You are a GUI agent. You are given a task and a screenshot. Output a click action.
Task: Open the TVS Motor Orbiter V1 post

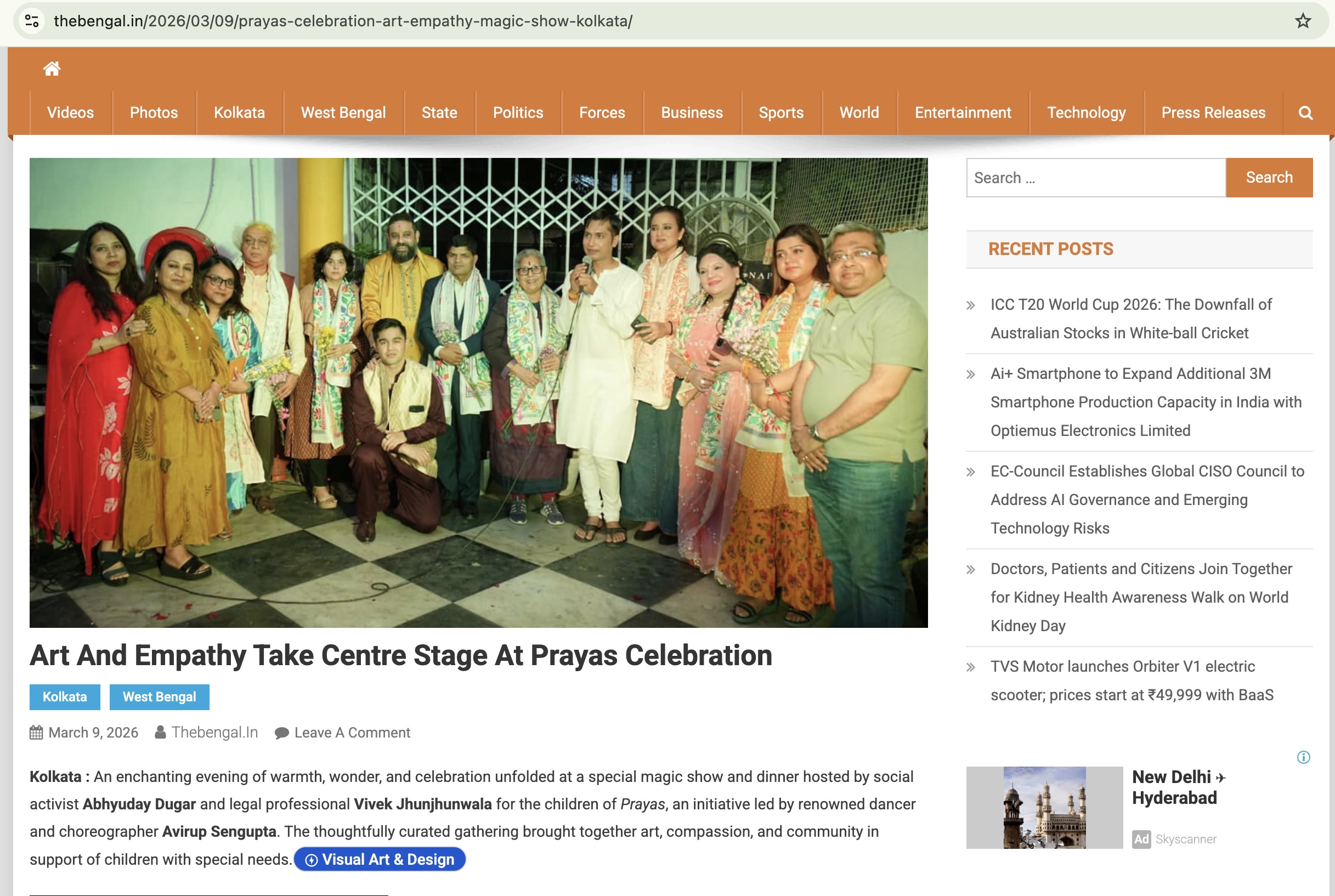1132,680
